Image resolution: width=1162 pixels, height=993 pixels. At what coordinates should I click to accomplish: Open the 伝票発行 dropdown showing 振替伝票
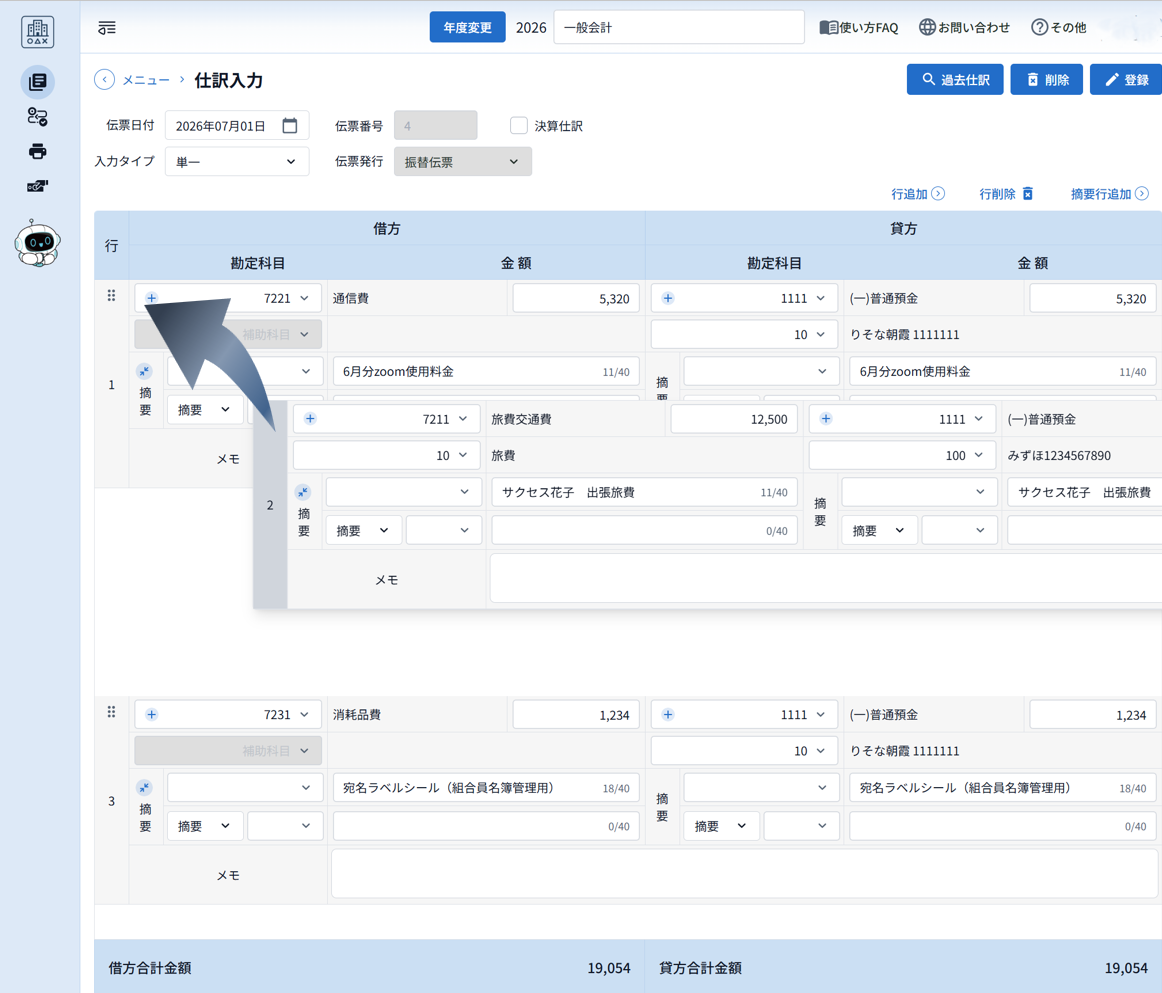462,161
